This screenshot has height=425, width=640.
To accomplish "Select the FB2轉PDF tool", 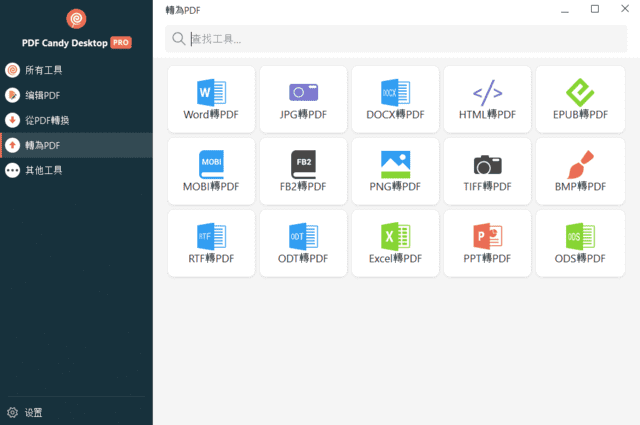I will [303, 171].
